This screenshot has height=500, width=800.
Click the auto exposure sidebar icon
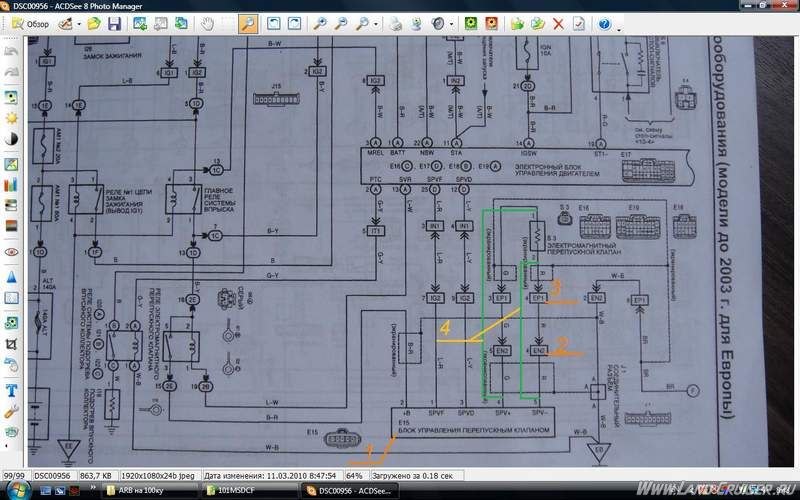11,97
